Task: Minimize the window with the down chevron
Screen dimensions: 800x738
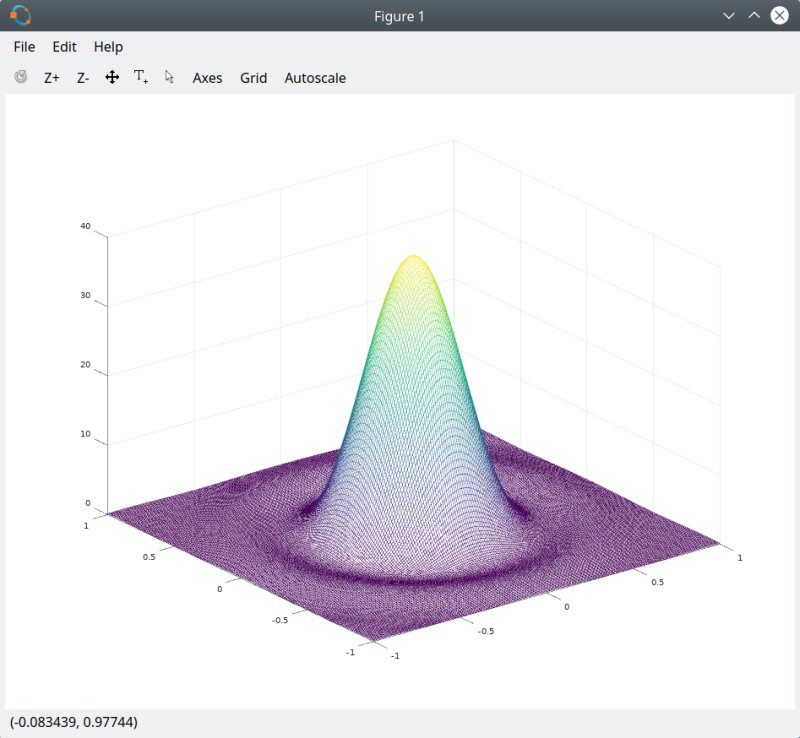Action: [729, 16]
